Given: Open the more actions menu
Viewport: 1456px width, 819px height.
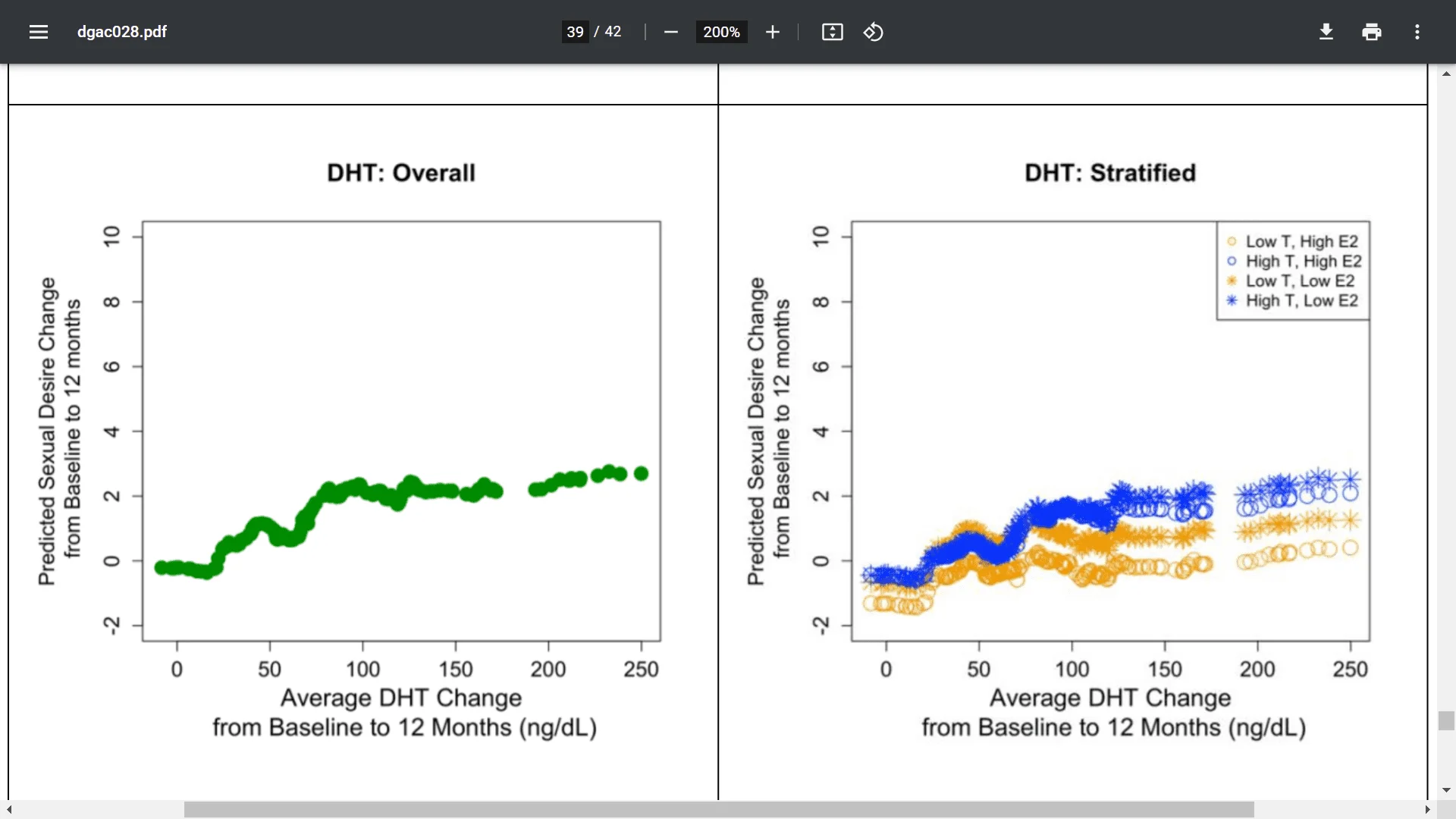Looking at the screenshot, I should point(1417,32).
